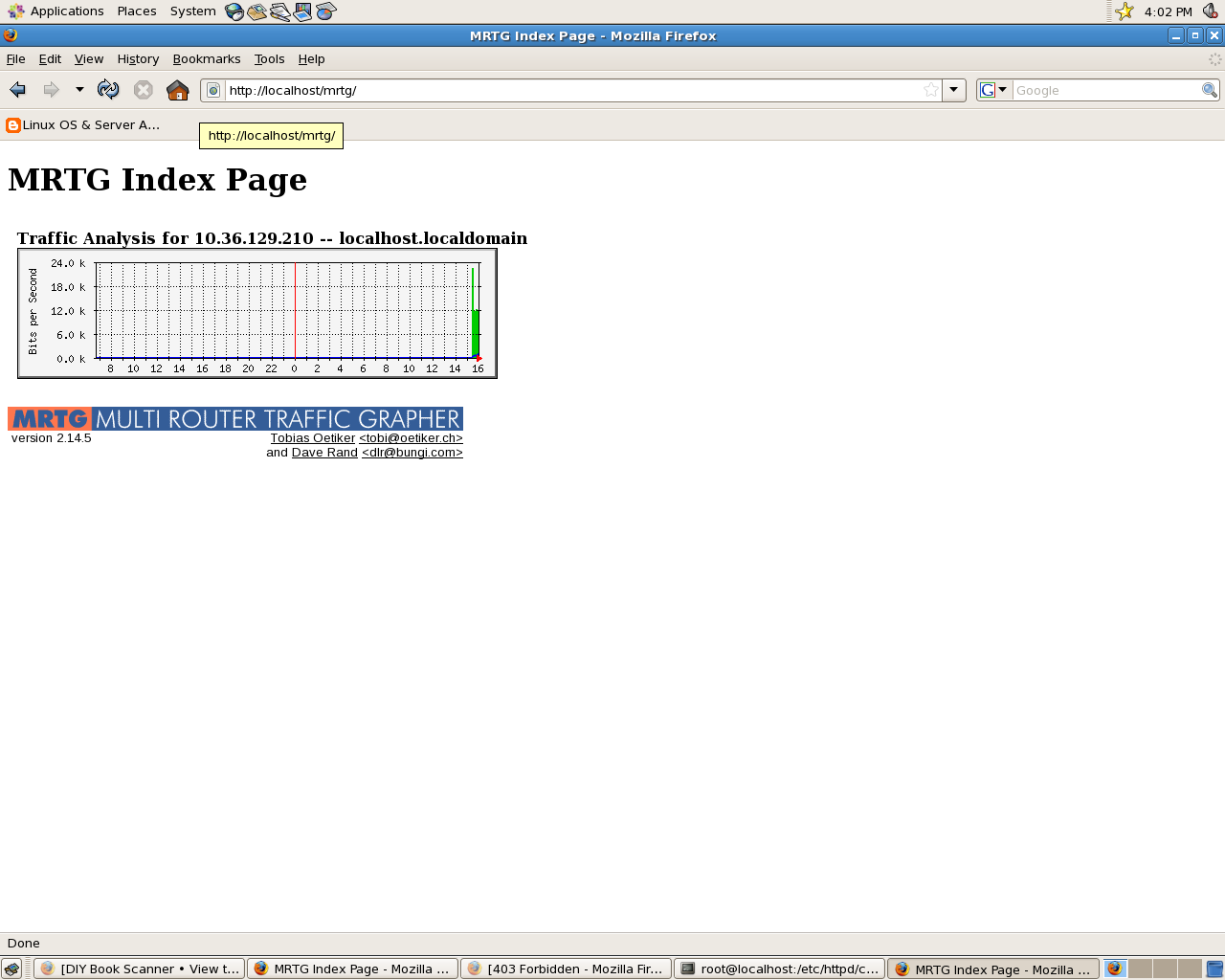This screenshot has width=1225, height=980.
Task: Follow the Dave Rand link
Action: 324,453
